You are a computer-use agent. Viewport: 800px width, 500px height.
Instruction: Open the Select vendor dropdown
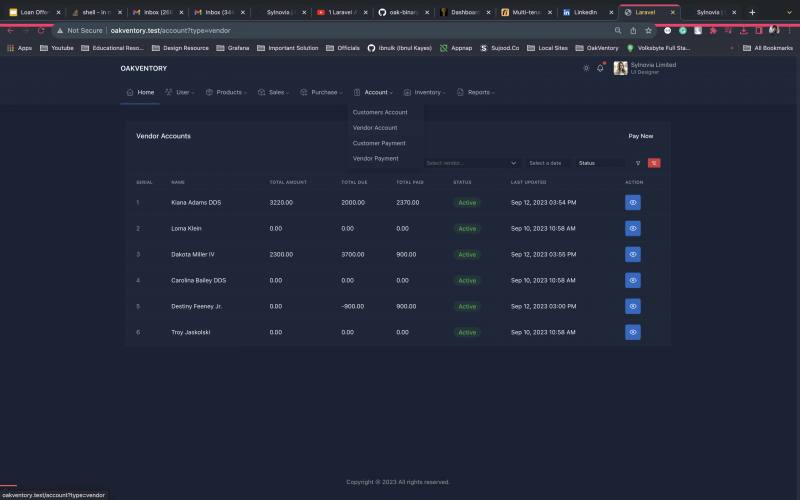click(471, 163)
